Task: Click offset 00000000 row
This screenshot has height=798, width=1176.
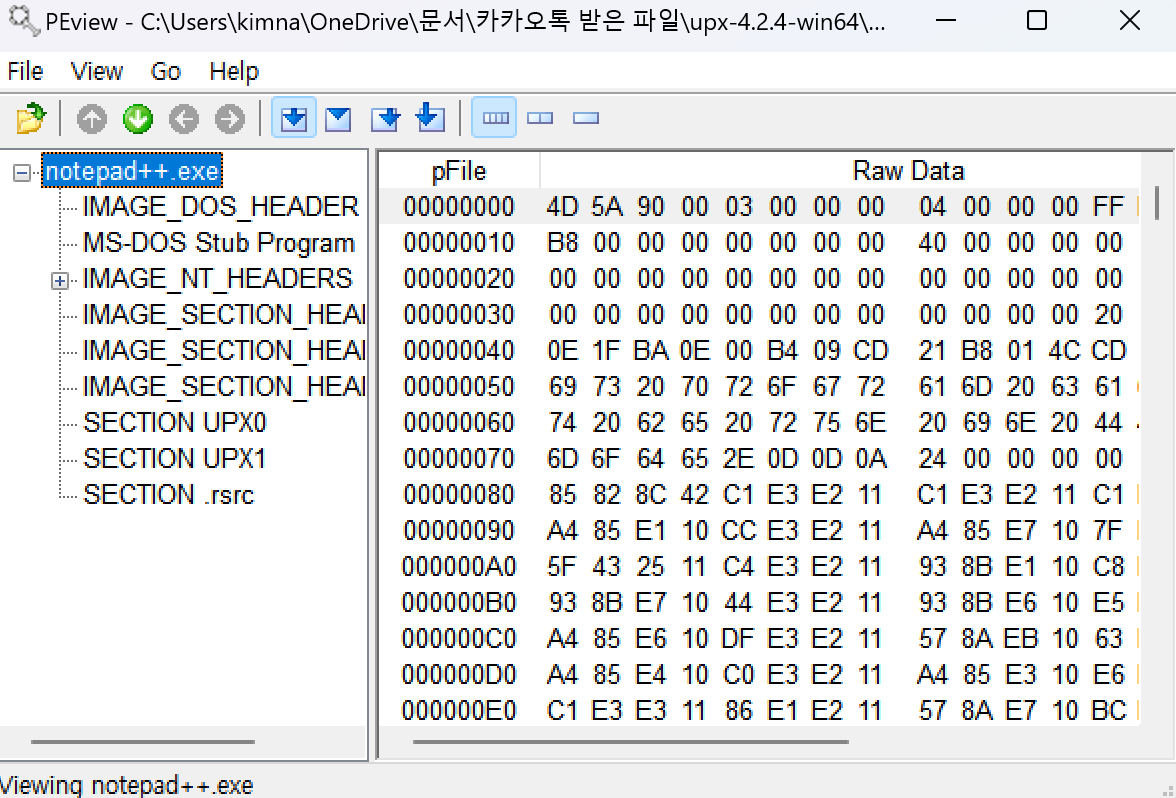Action: click(x=759, y=207)
